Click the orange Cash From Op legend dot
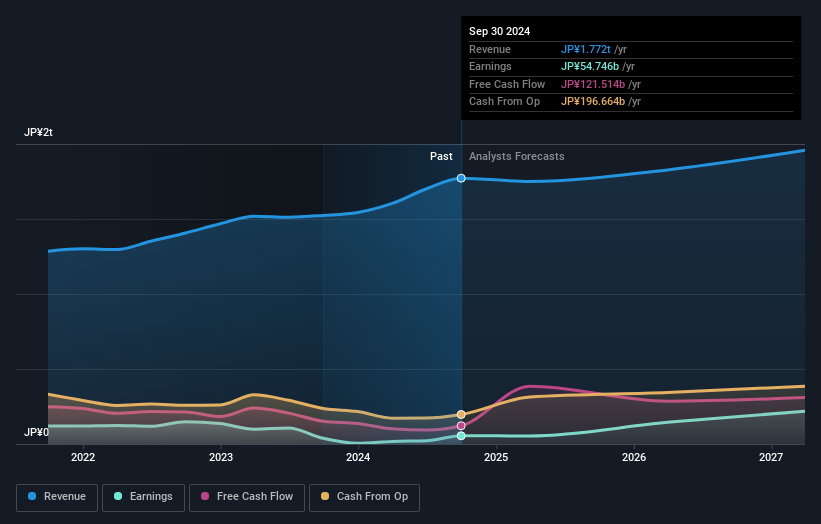This screenshot has width=821, height=524. point(326,497)
